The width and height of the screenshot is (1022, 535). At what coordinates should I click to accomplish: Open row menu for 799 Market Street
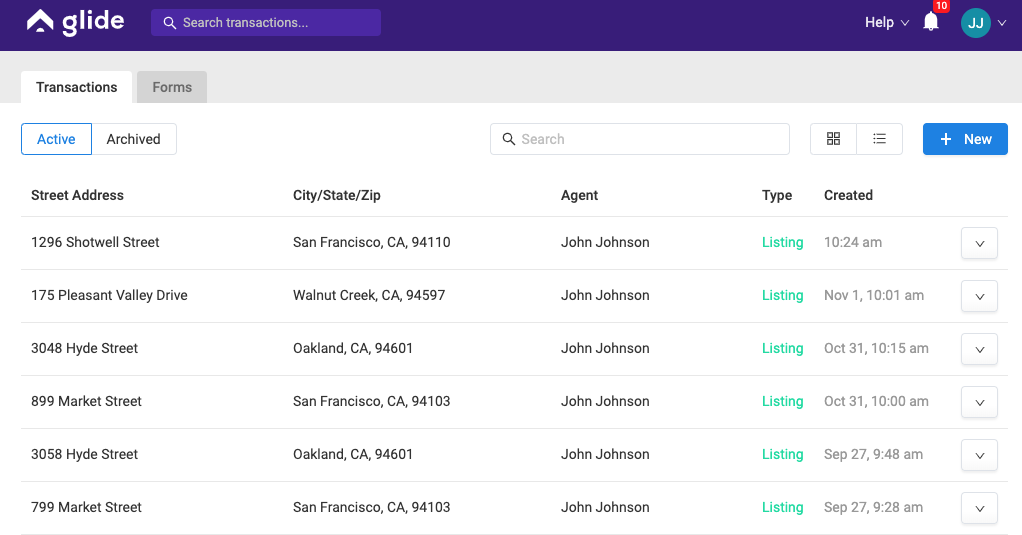979,508
